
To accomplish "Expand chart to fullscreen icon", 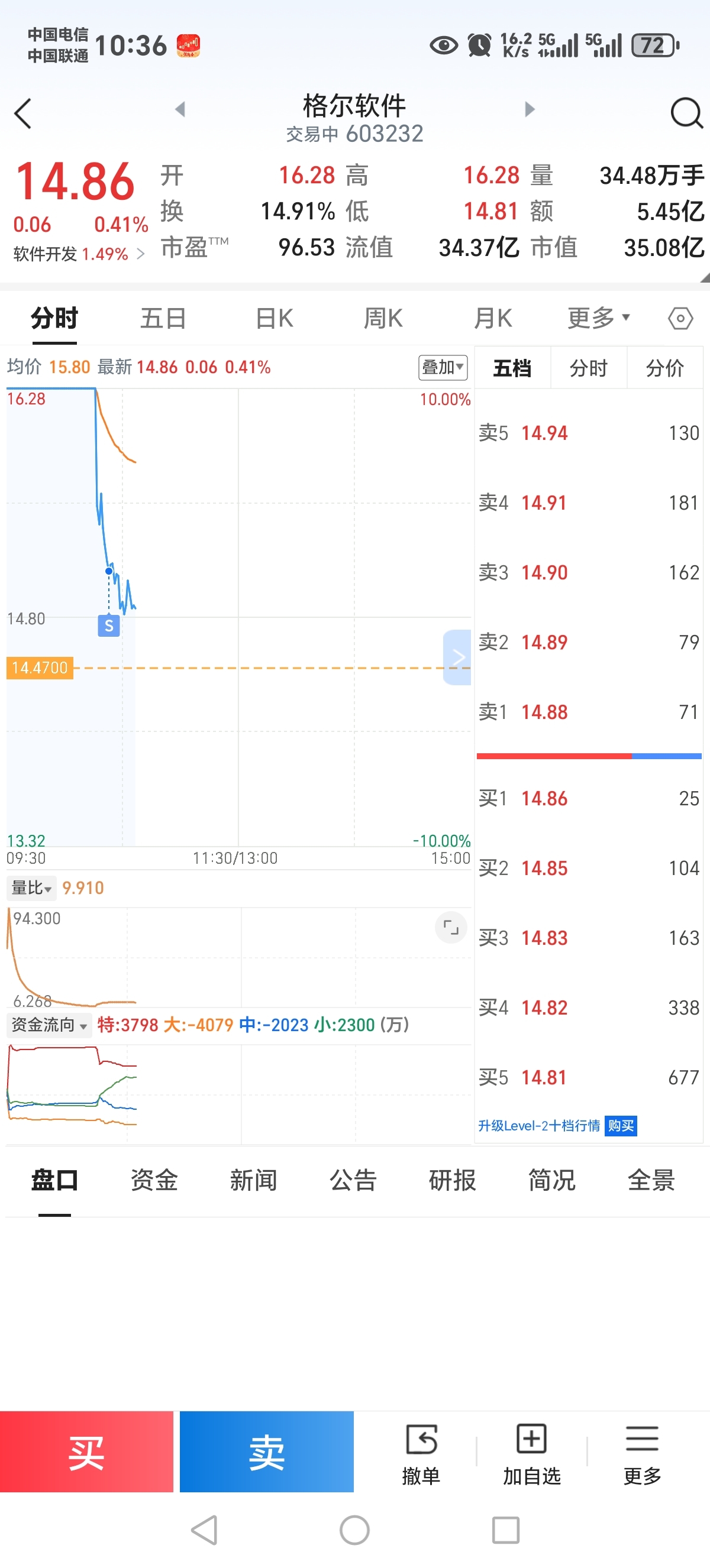I will click(451, 927).
